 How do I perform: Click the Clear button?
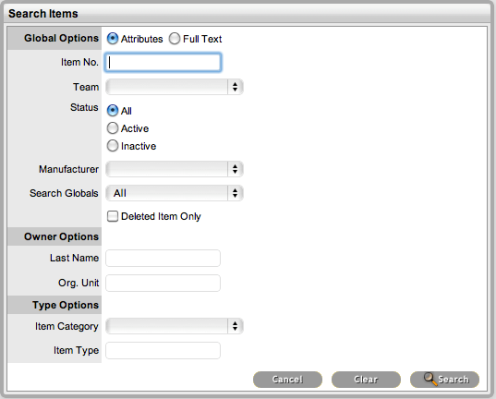point(366,379)
